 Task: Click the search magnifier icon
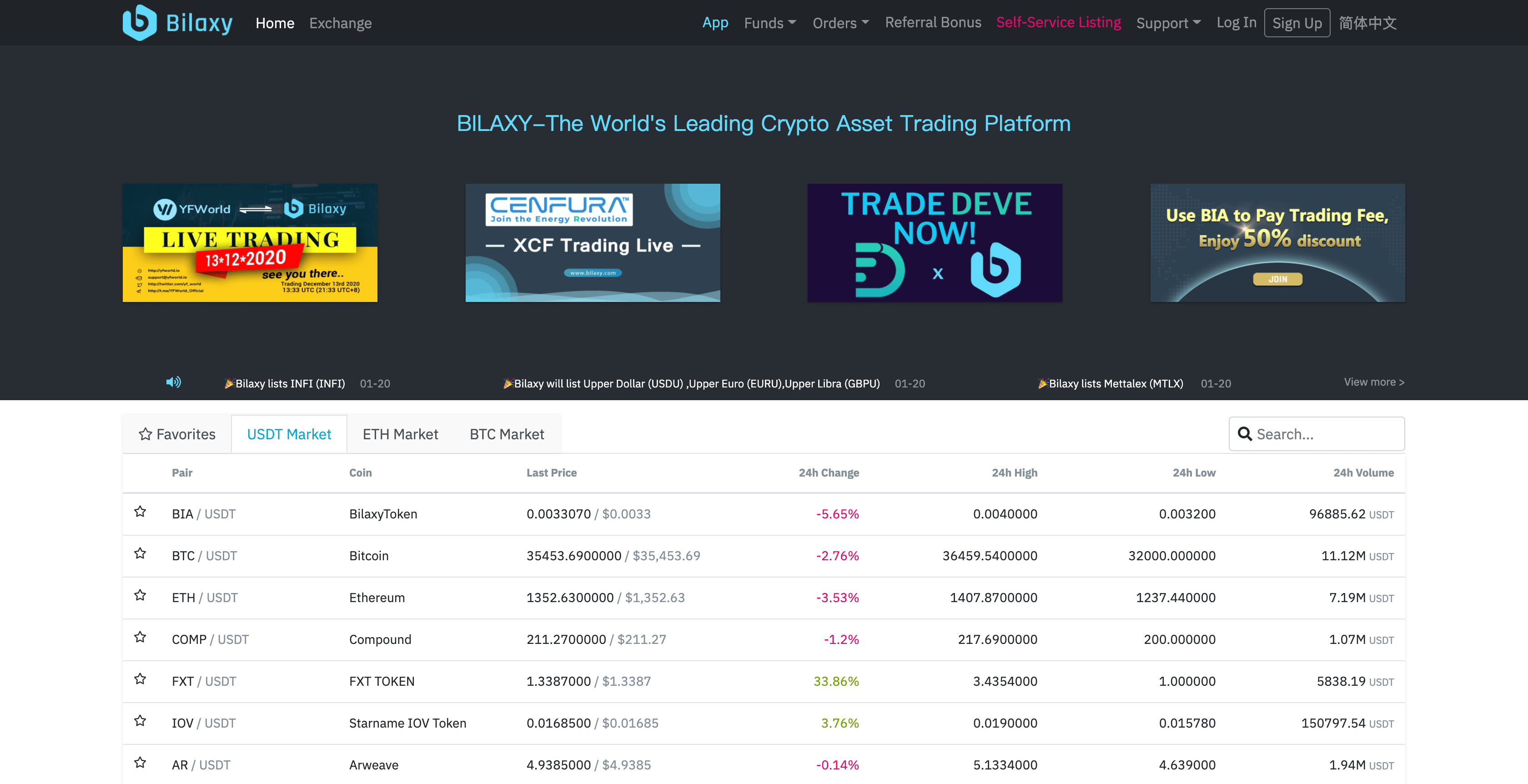pyautogui.click(x=1245, y=434)
